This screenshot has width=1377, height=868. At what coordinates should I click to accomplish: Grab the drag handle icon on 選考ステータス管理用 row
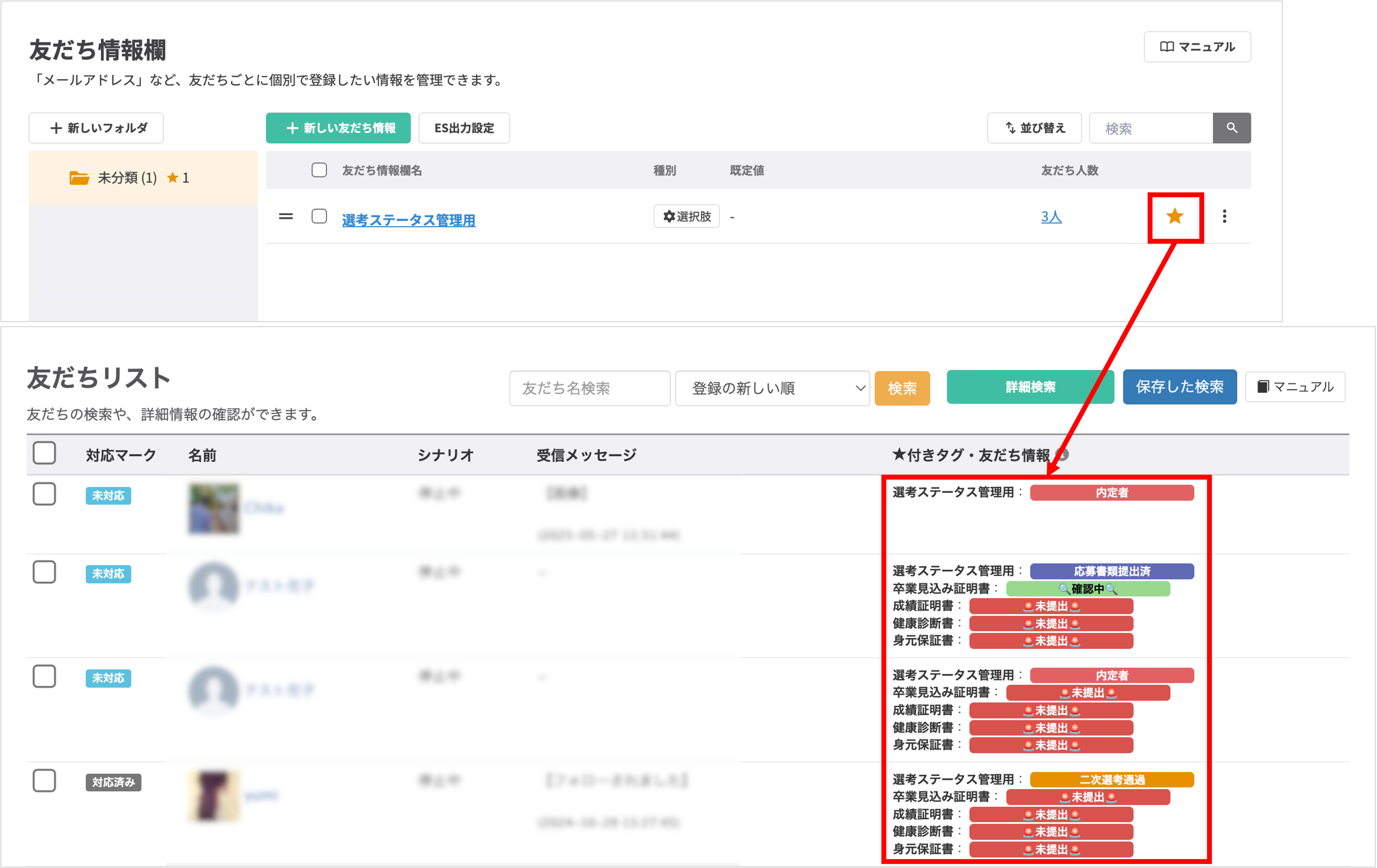tap(286, 217)
